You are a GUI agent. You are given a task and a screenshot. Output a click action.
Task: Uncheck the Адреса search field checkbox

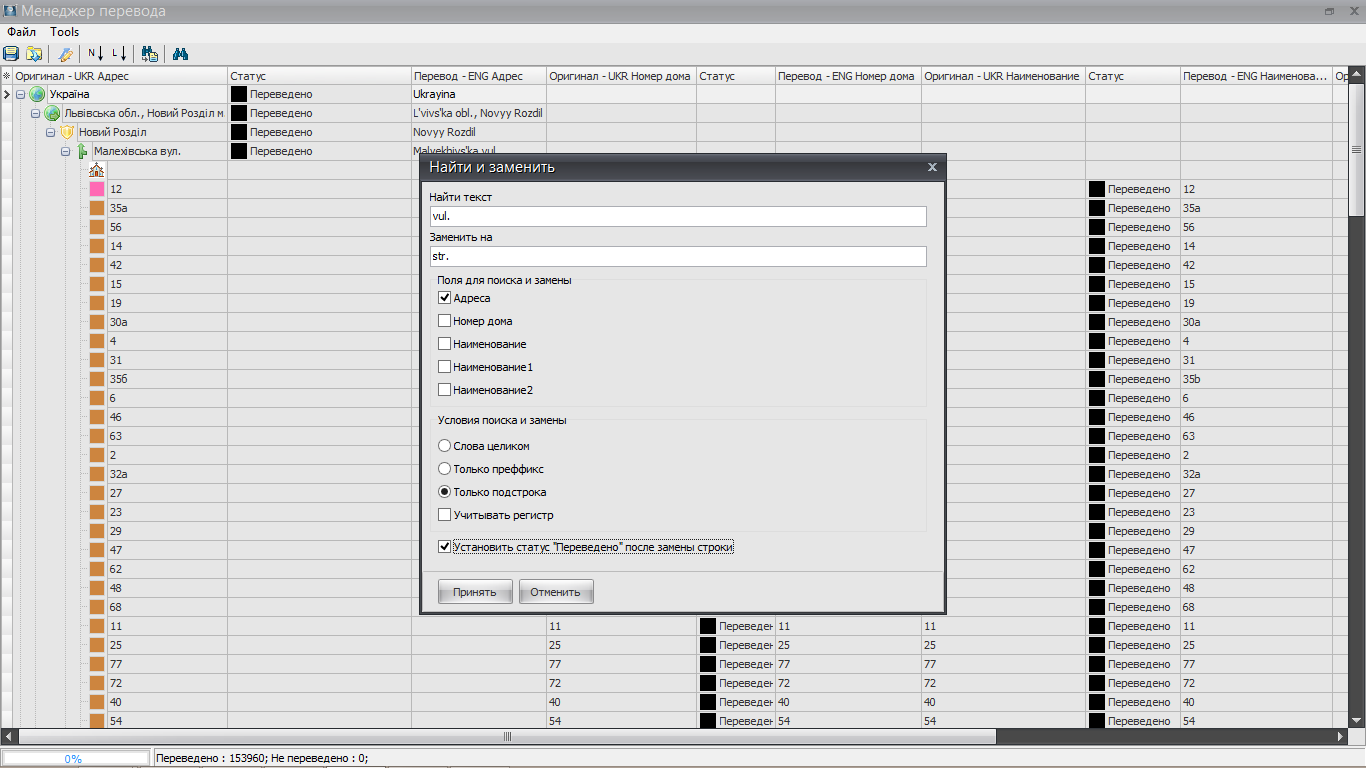click(445, 298)
